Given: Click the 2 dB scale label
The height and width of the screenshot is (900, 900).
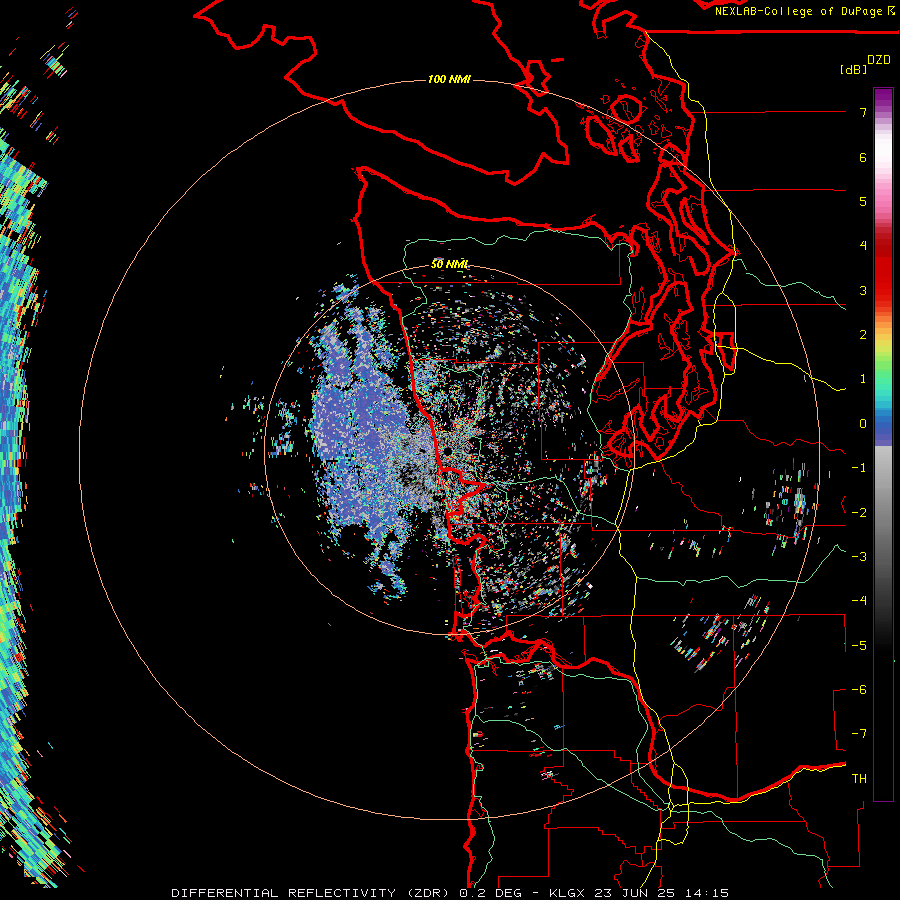Looking at the screenshot, I should click(x=863, y=335).
